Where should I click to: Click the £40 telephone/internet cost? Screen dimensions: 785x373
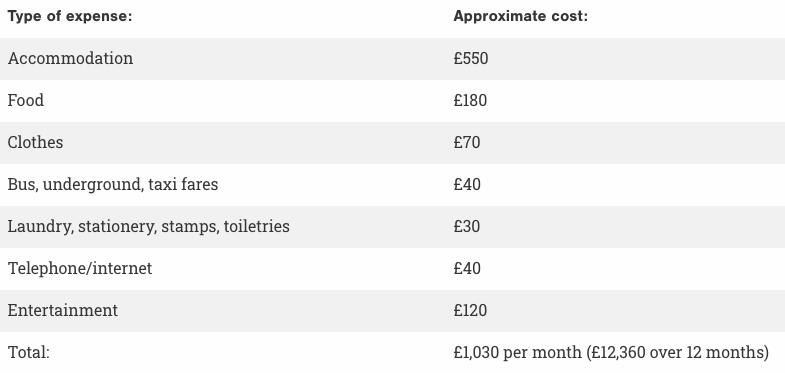(467, 268)
